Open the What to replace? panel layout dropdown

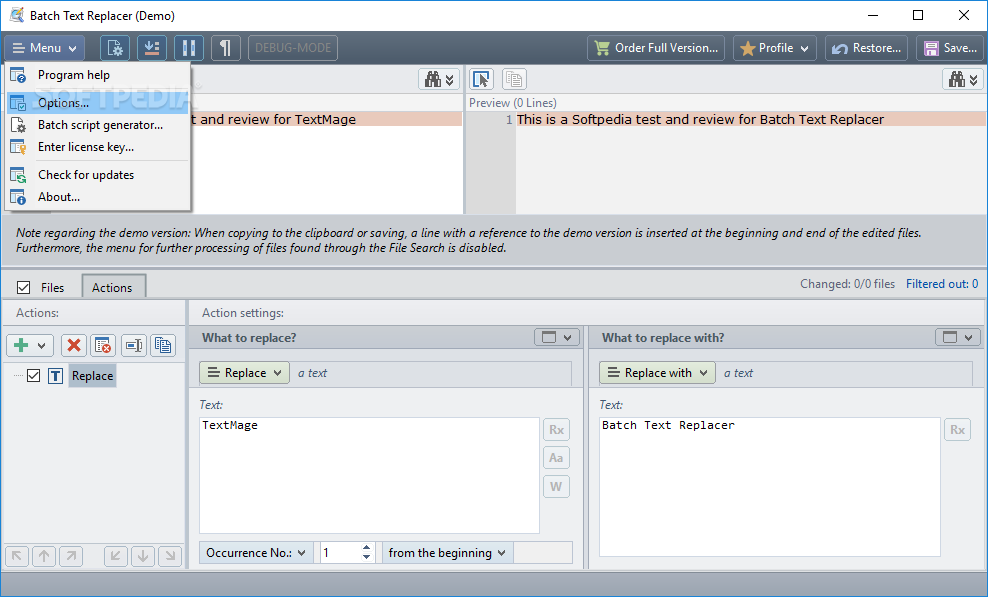pos(557,337)
